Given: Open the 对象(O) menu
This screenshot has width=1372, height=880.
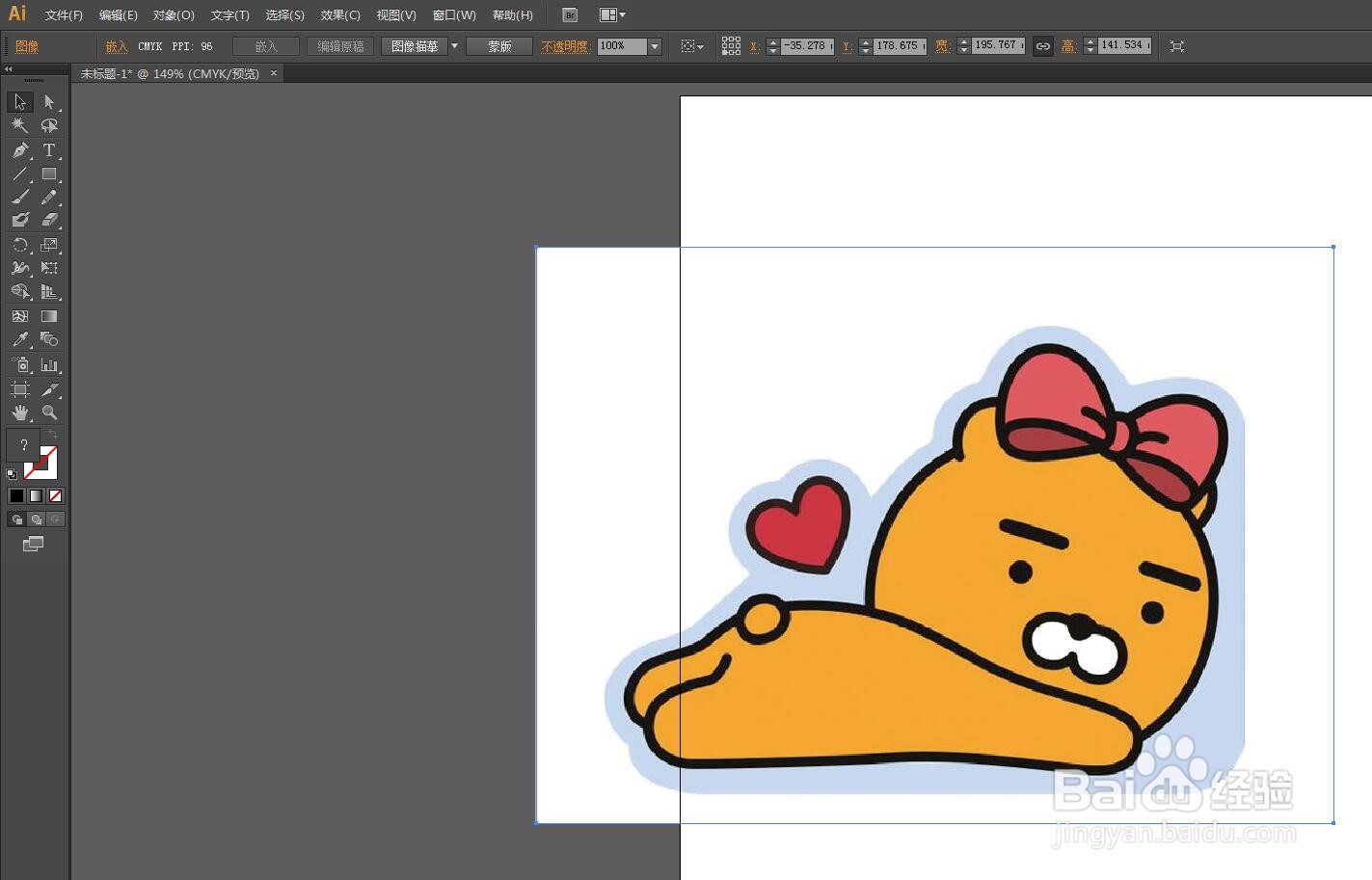Looking at the screenshot, I should [174, 15].
